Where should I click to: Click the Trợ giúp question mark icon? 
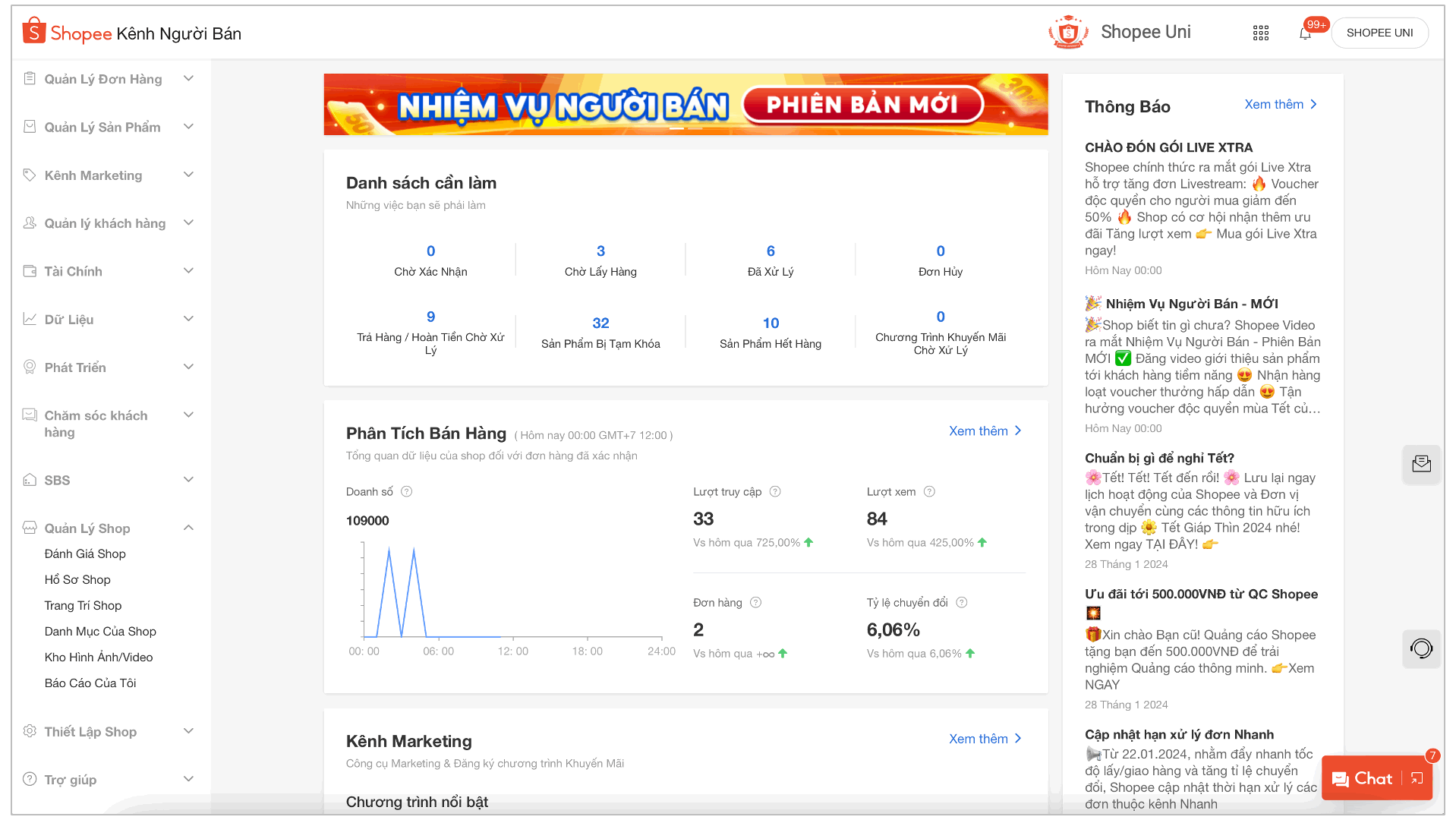pyautogui.click(x=30, y=779)
